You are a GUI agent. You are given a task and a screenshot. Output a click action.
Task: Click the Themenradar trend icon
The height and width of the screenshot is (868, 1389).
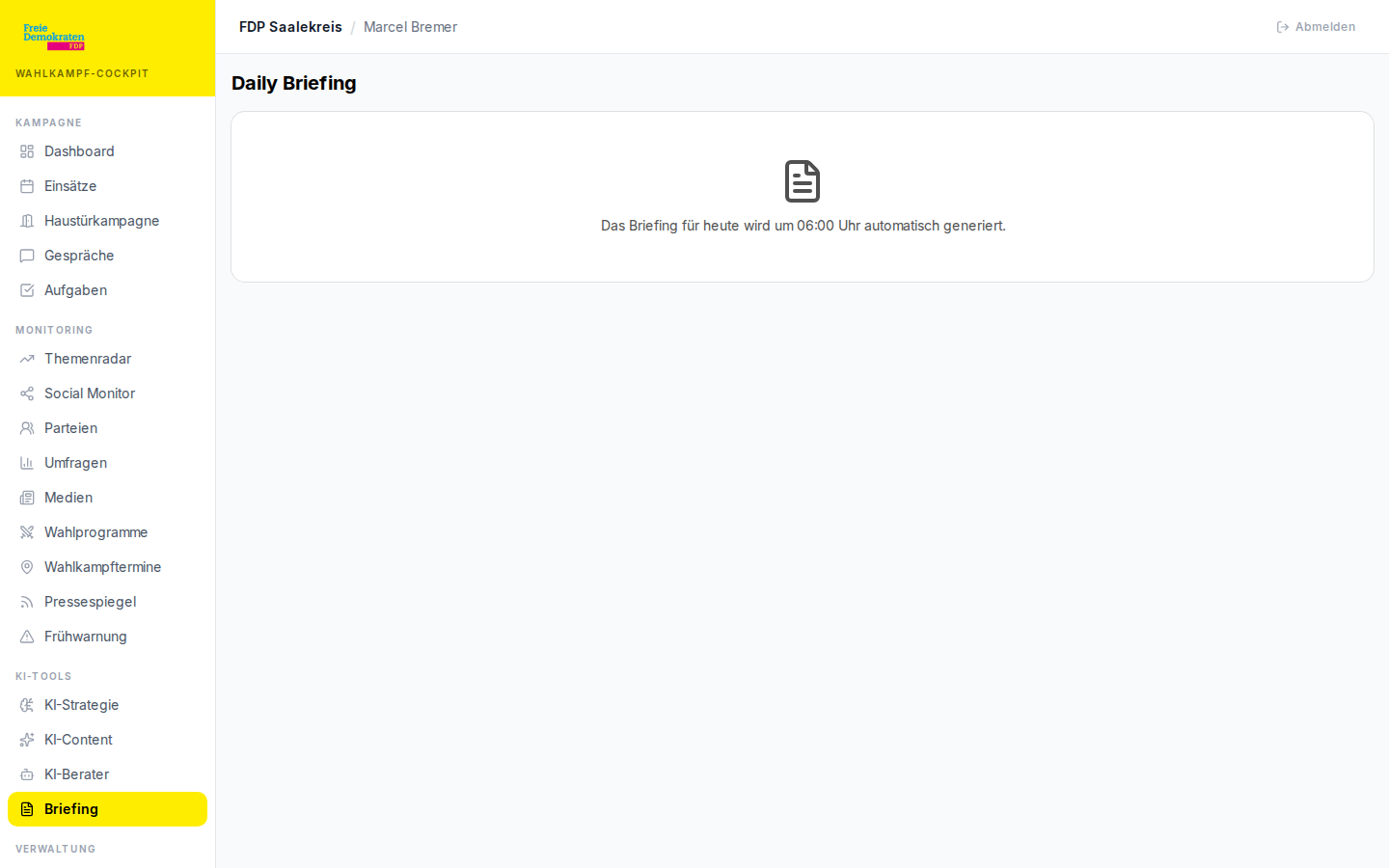click(27, 359)
